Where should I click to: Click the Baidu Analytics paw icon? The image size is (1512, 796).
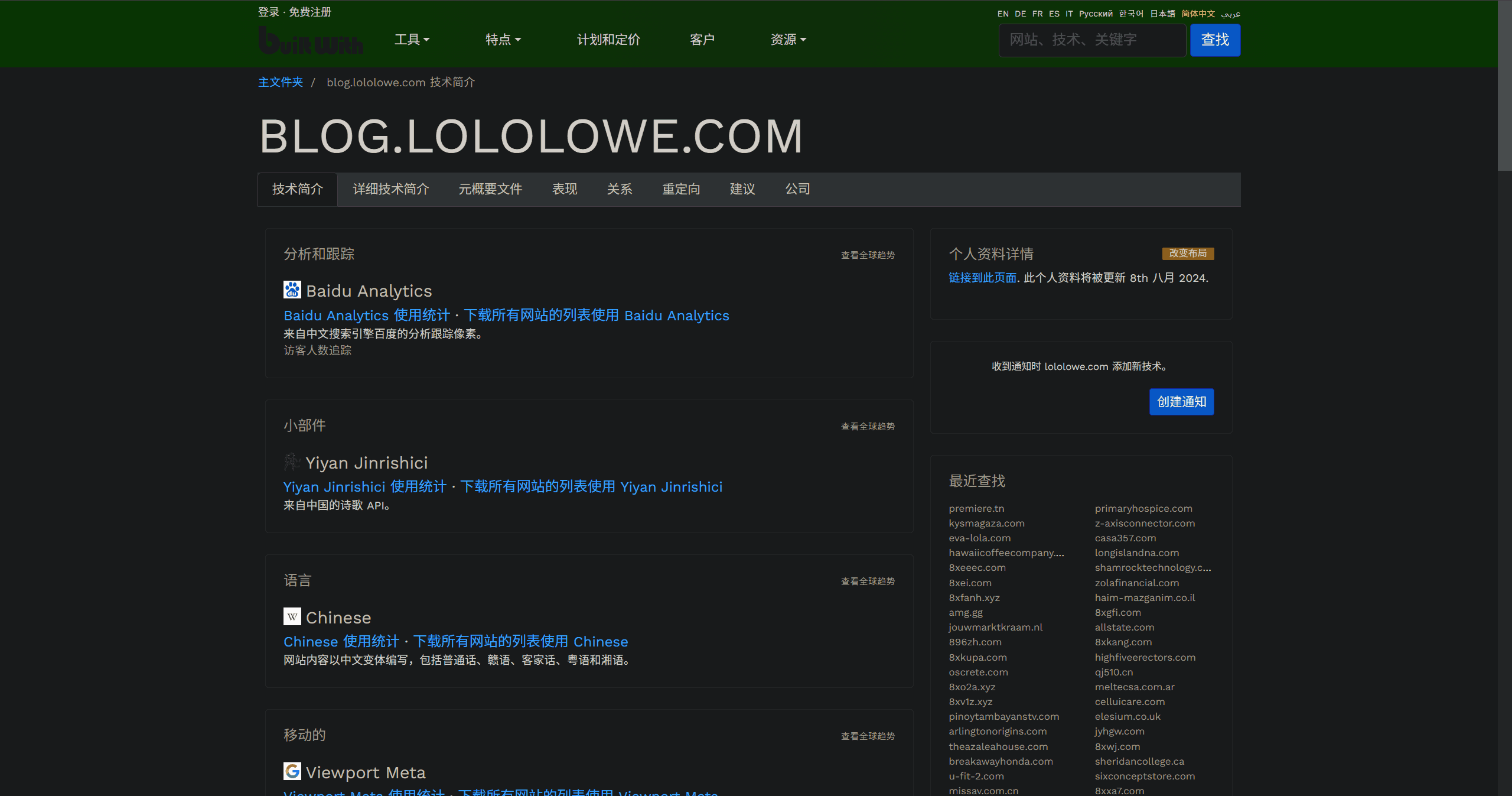pyautogui.click(x=292, y=290)
